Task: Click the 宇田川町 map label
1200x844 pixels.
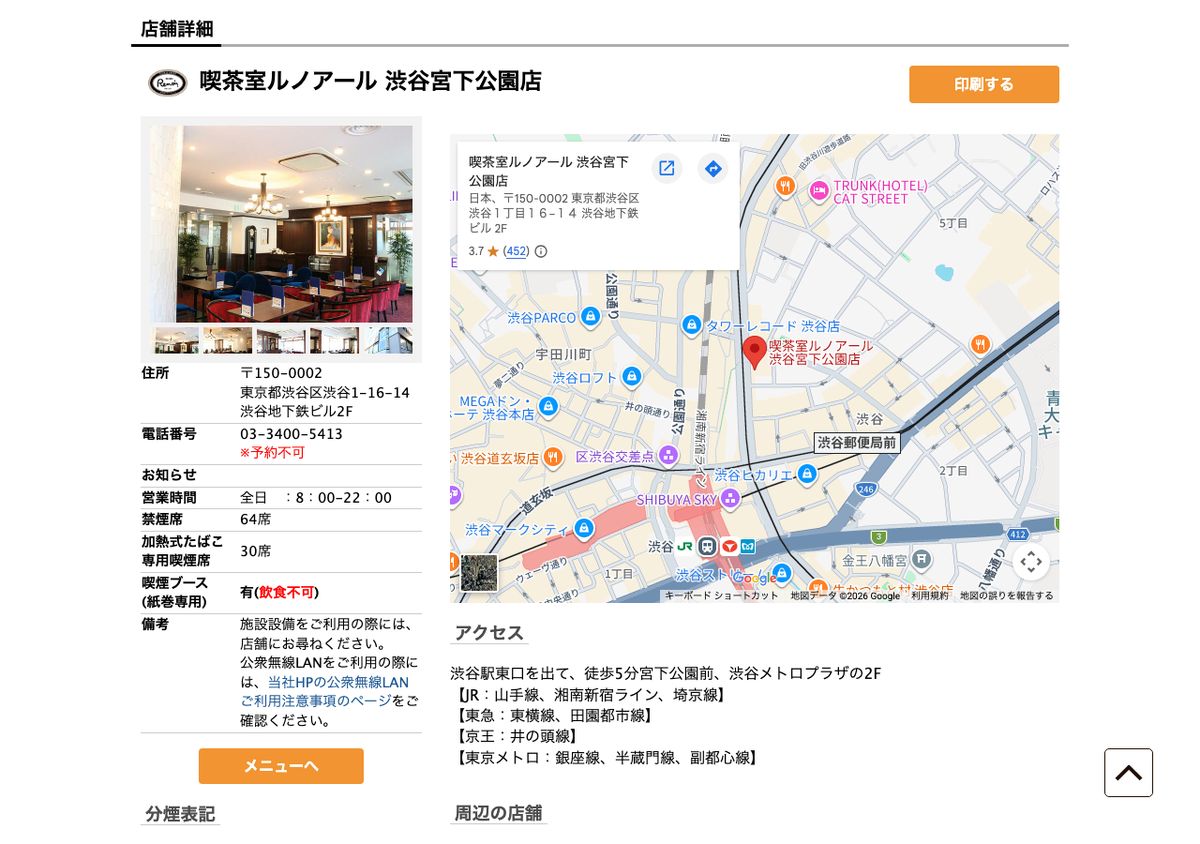Action: [563, 354]
